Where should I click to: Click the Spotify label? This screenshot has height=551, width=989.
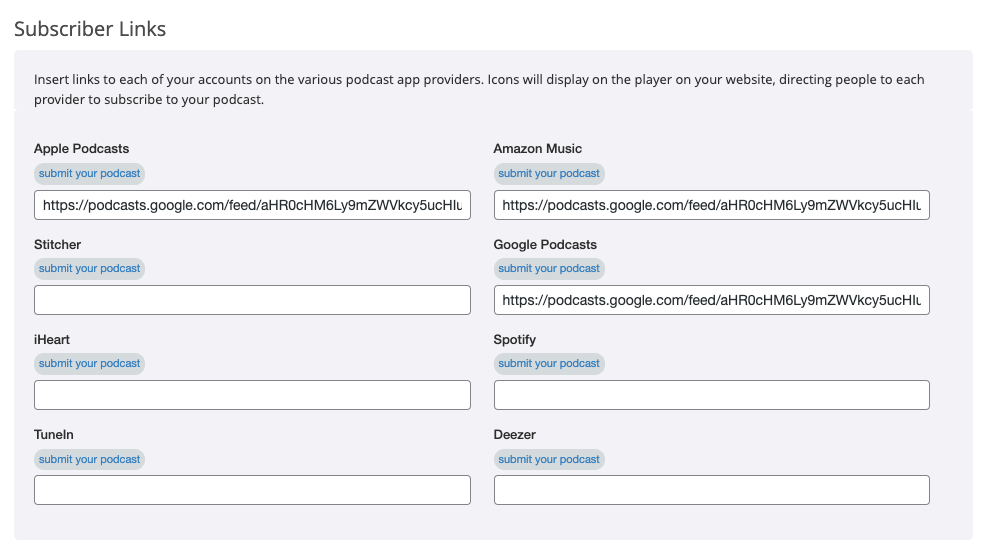[x=515, y=340]
